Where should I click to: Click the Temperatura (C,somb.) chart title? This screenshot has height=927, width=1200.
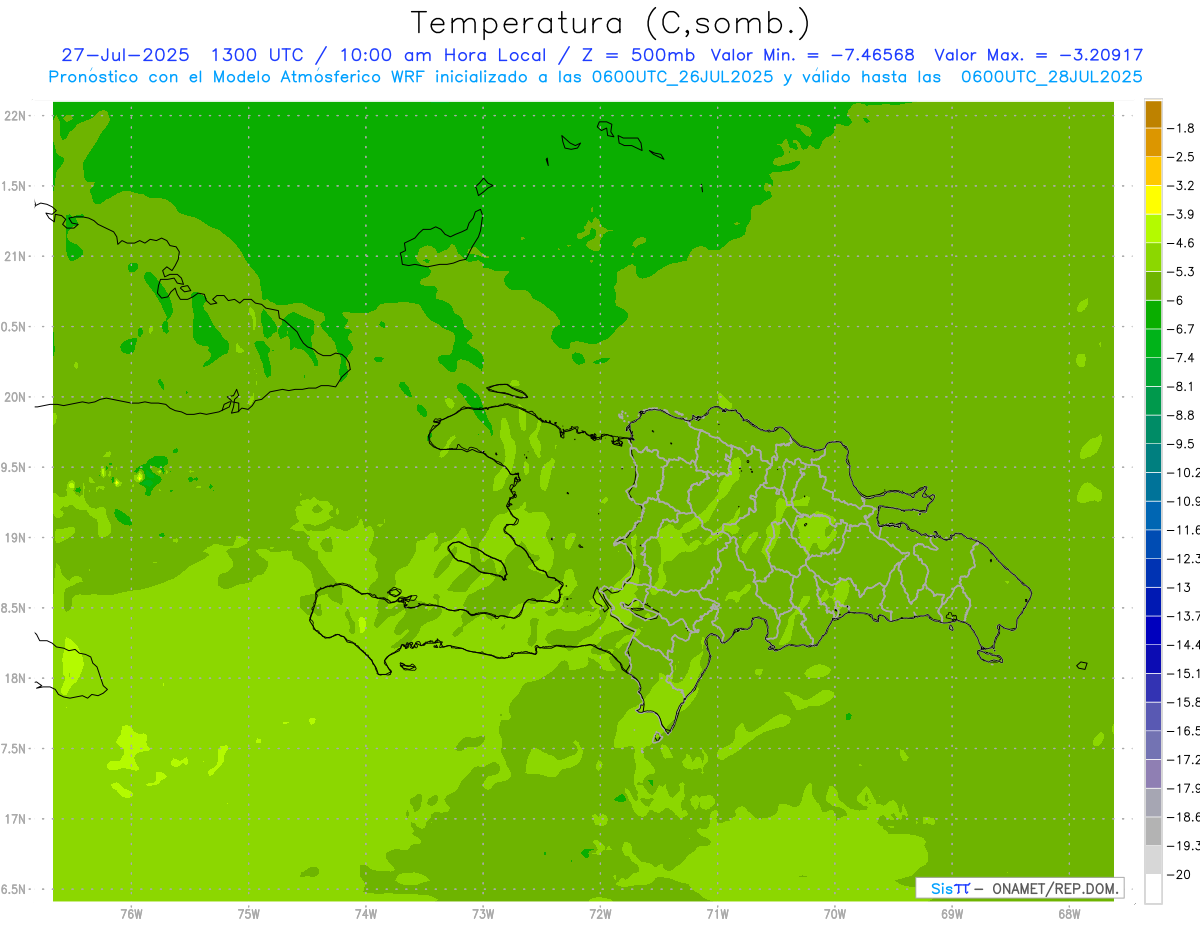click(x=610, y=22)
